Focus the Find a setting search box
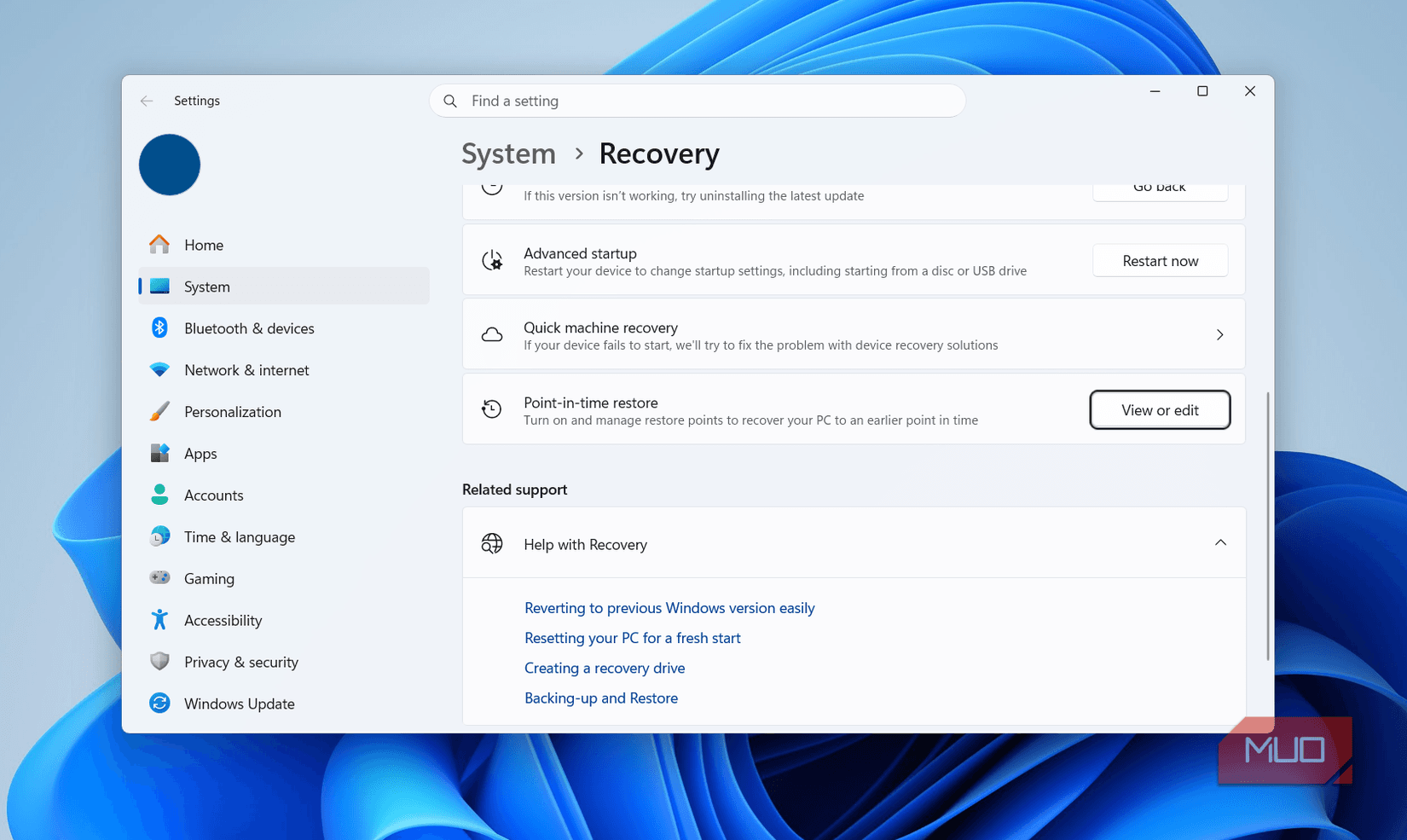1407x840 pixels. (x=698, y=101)
